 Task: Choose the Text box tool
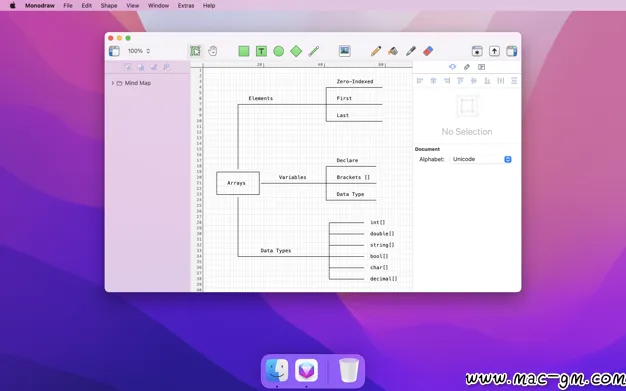pyautogui.click(x=261, y=51)
